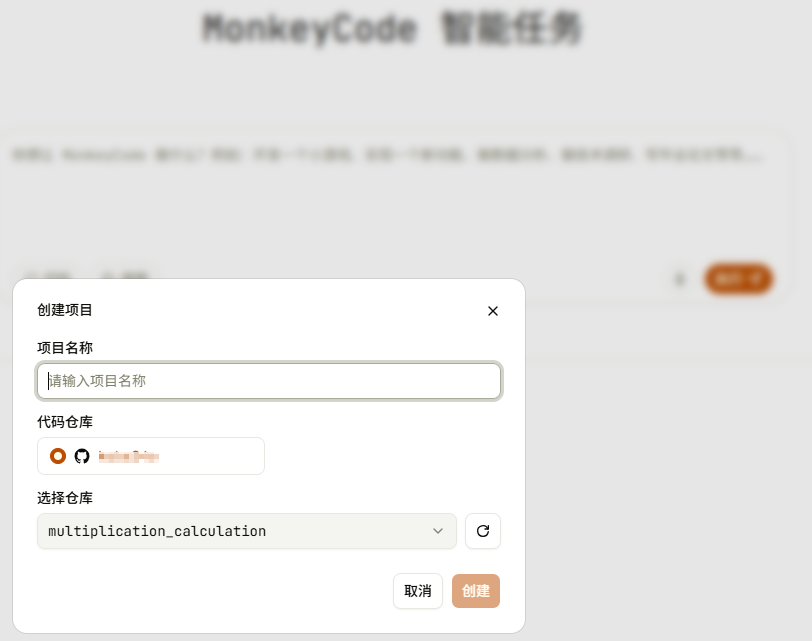
Task: Close the 创建项目 dialog with X
Action: pyautogui.click(x=492, y=311)
